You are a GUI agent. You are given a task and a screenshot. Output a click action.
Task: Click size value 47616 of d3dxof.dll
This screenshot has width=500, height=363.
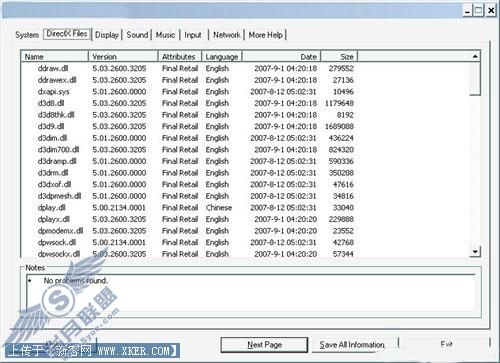pyautogui.click(x=343, y=184)
